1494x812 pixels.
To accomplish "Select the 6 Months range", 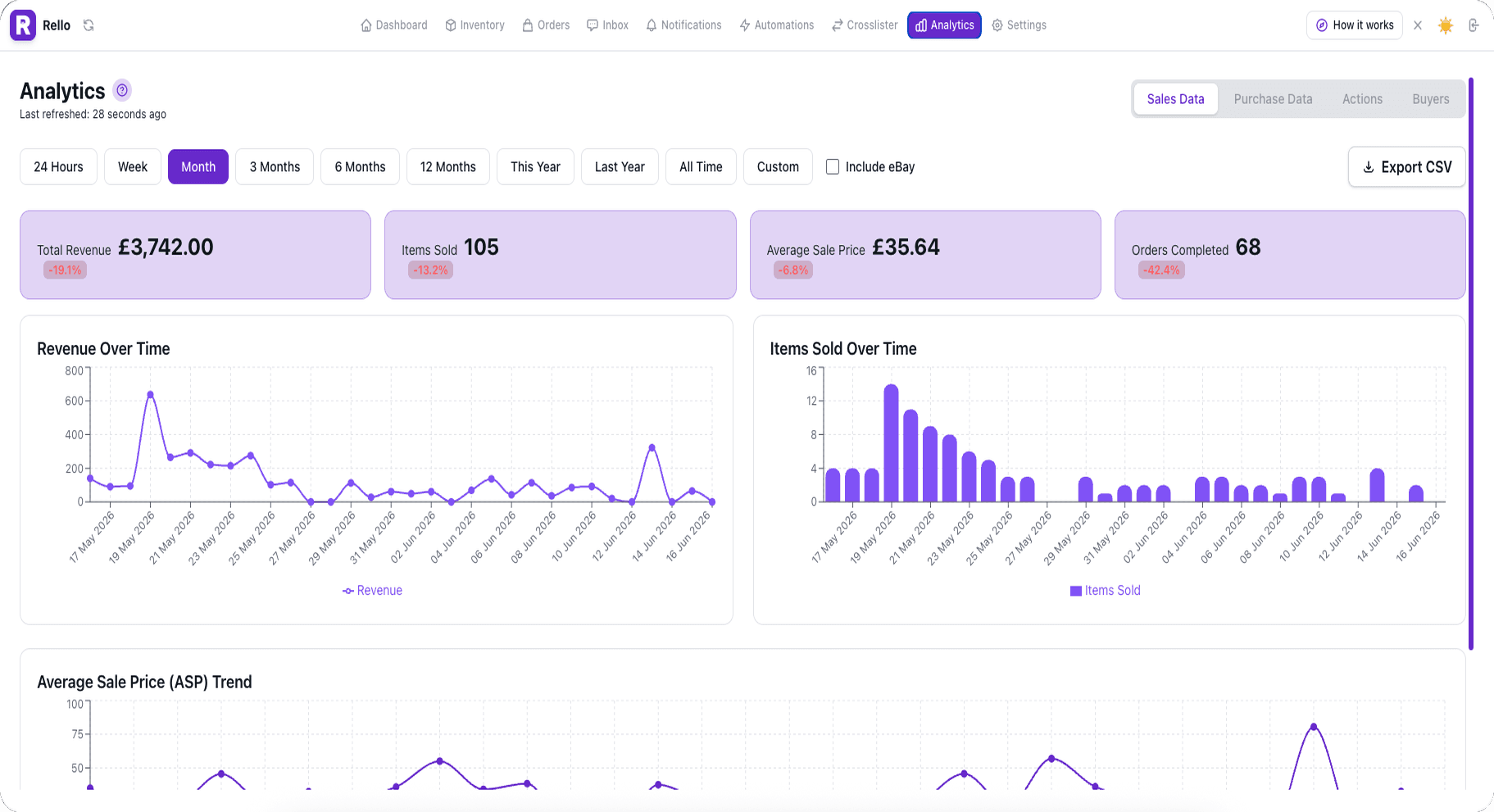I will 360,167.
